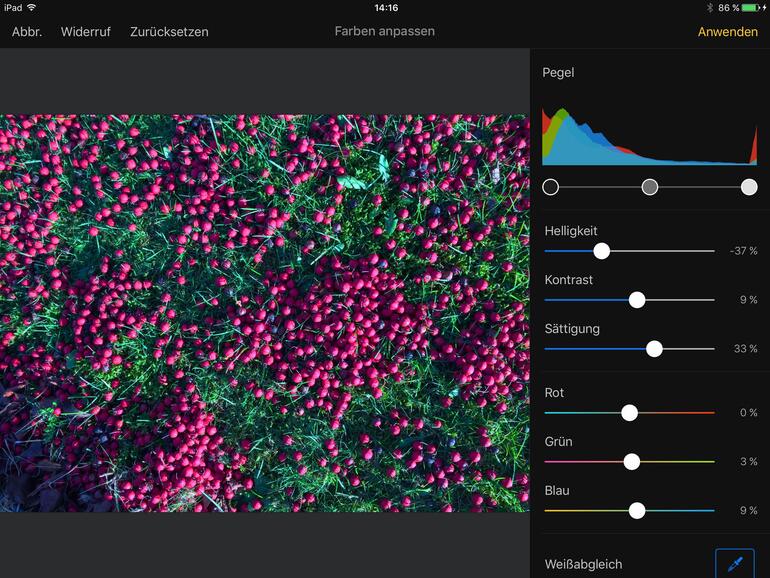Tap the Widerruf undo button
Screen dimensions: 770x578
click(85, 32)
